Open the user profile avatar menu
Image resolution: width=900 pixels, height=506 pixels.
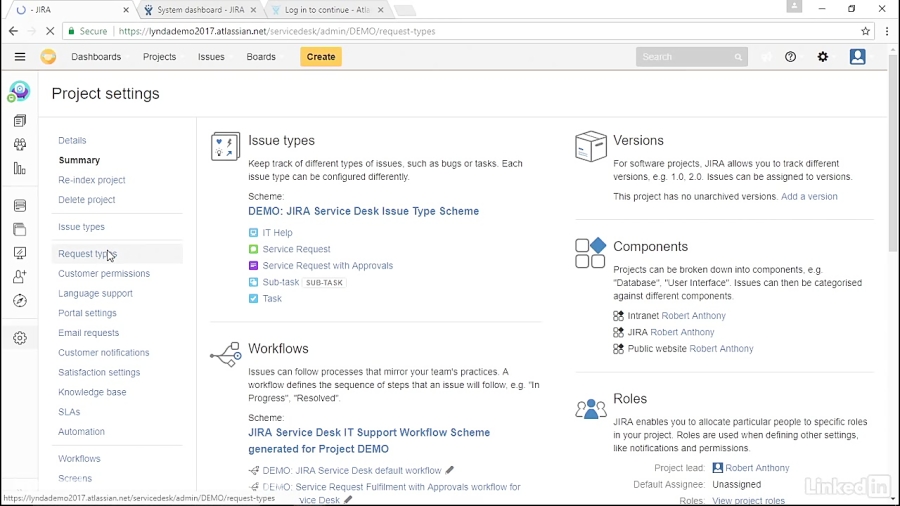(x=858, y=57)
